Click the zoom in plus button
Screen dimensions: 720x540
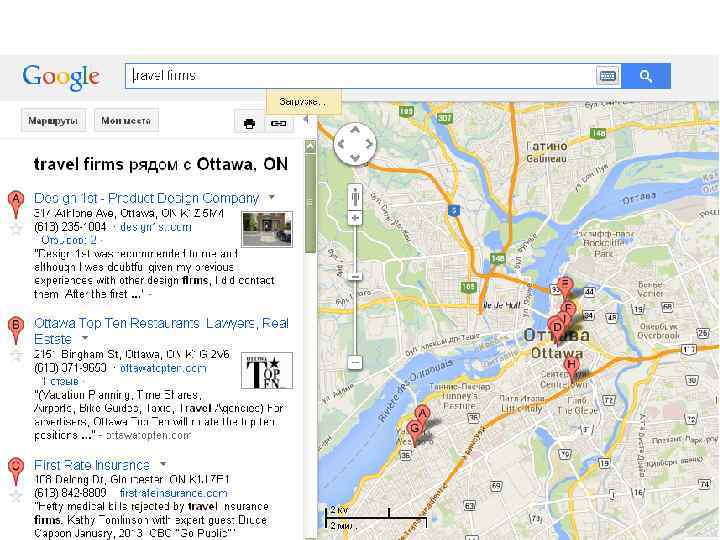(x=355, y=218)
